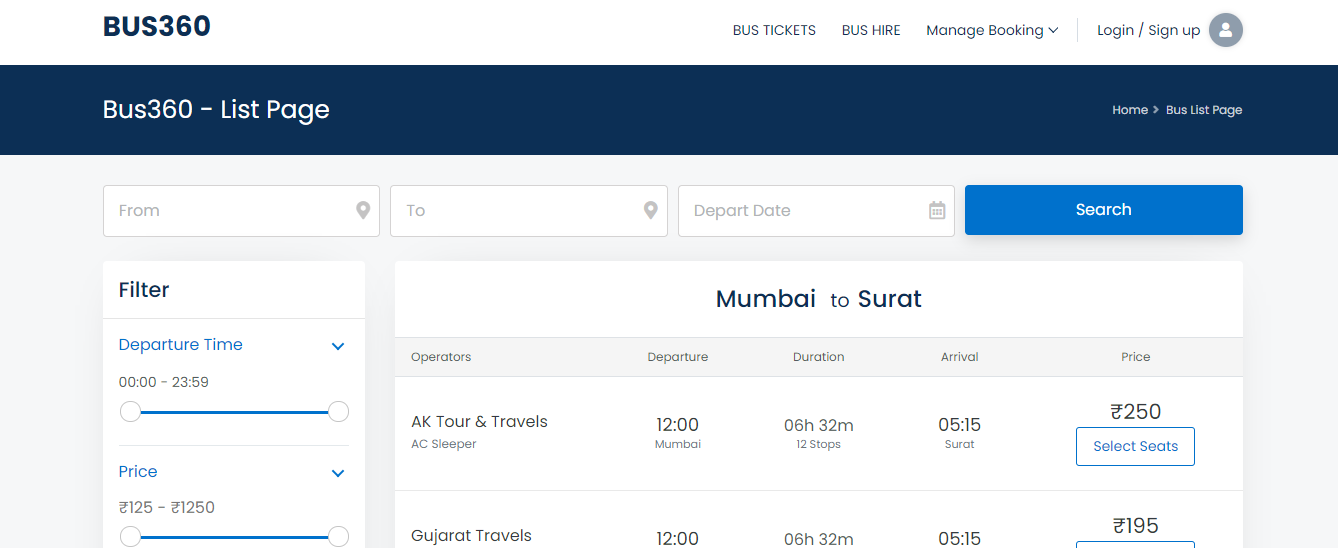Focus the Depart Date input field
The image size is (1338, 548).
pos(816,211)
